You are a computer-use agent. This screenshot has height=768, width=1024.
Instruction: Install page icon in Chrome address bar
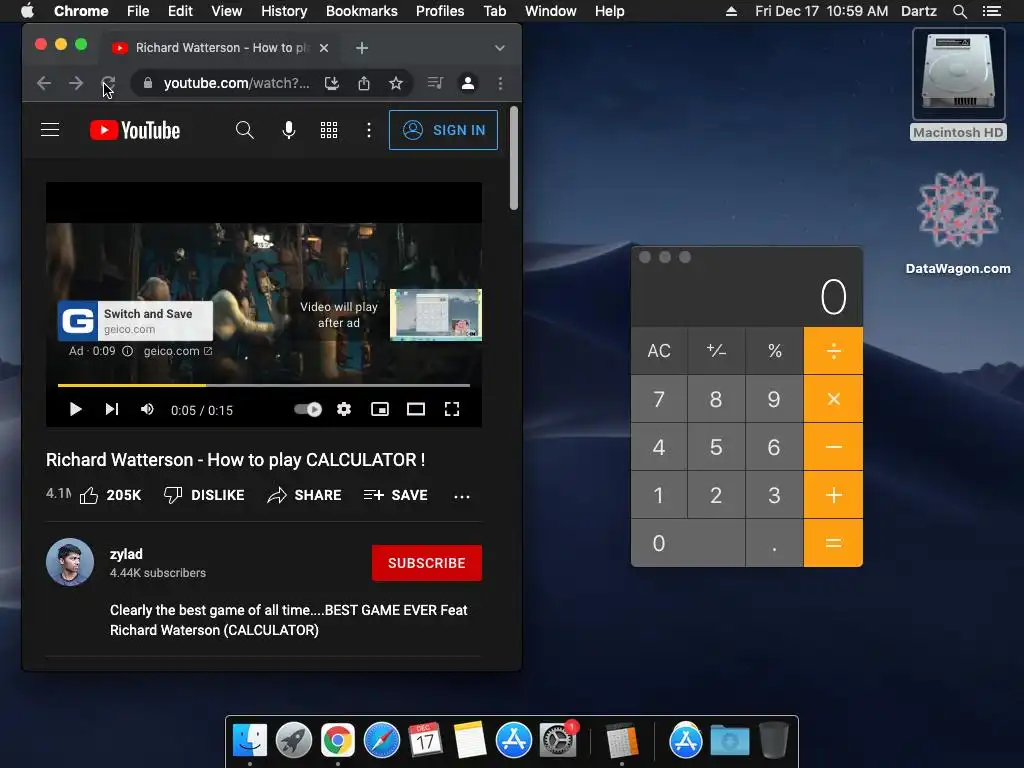click(x=332, y=83)
